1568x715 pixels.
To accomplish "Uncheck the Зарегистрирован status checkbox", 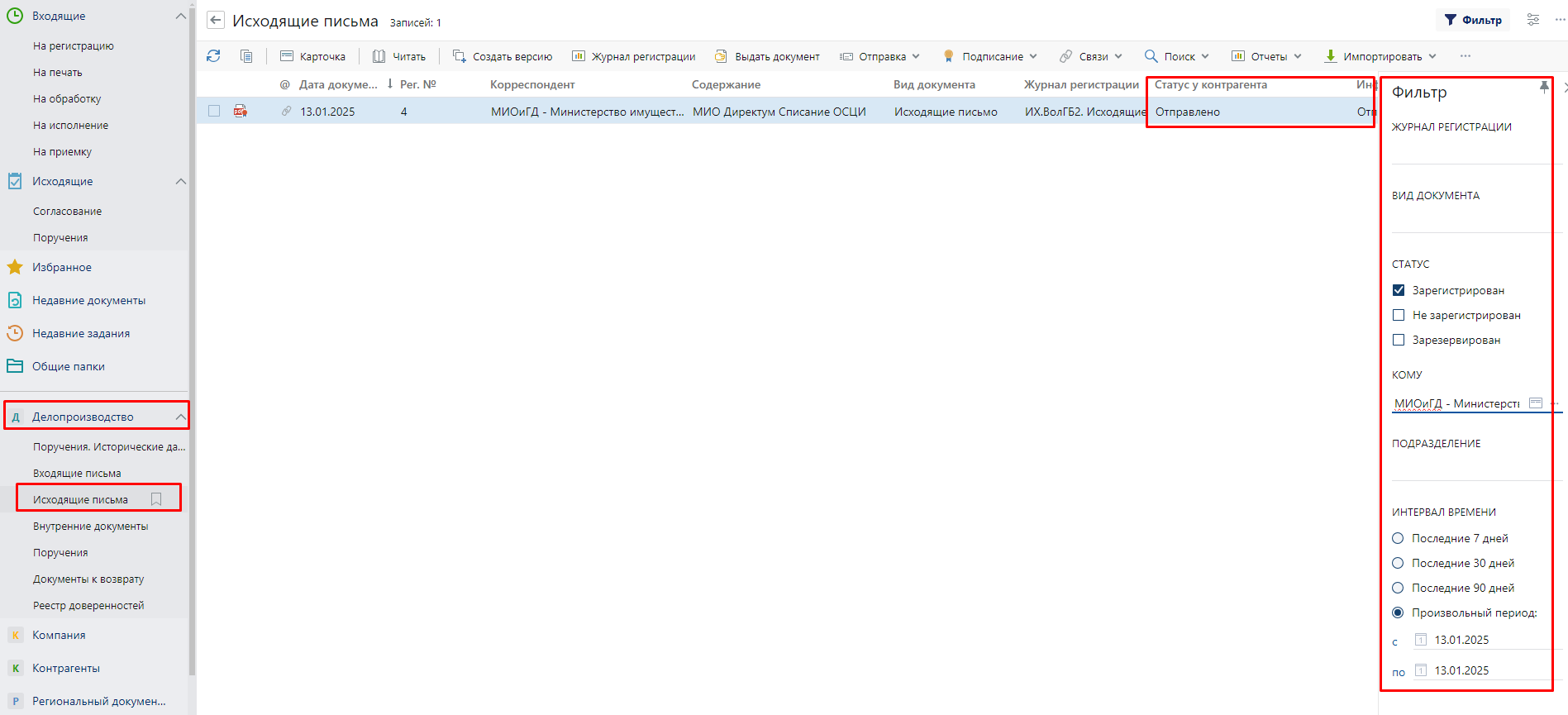I will tap(1399, 290).
